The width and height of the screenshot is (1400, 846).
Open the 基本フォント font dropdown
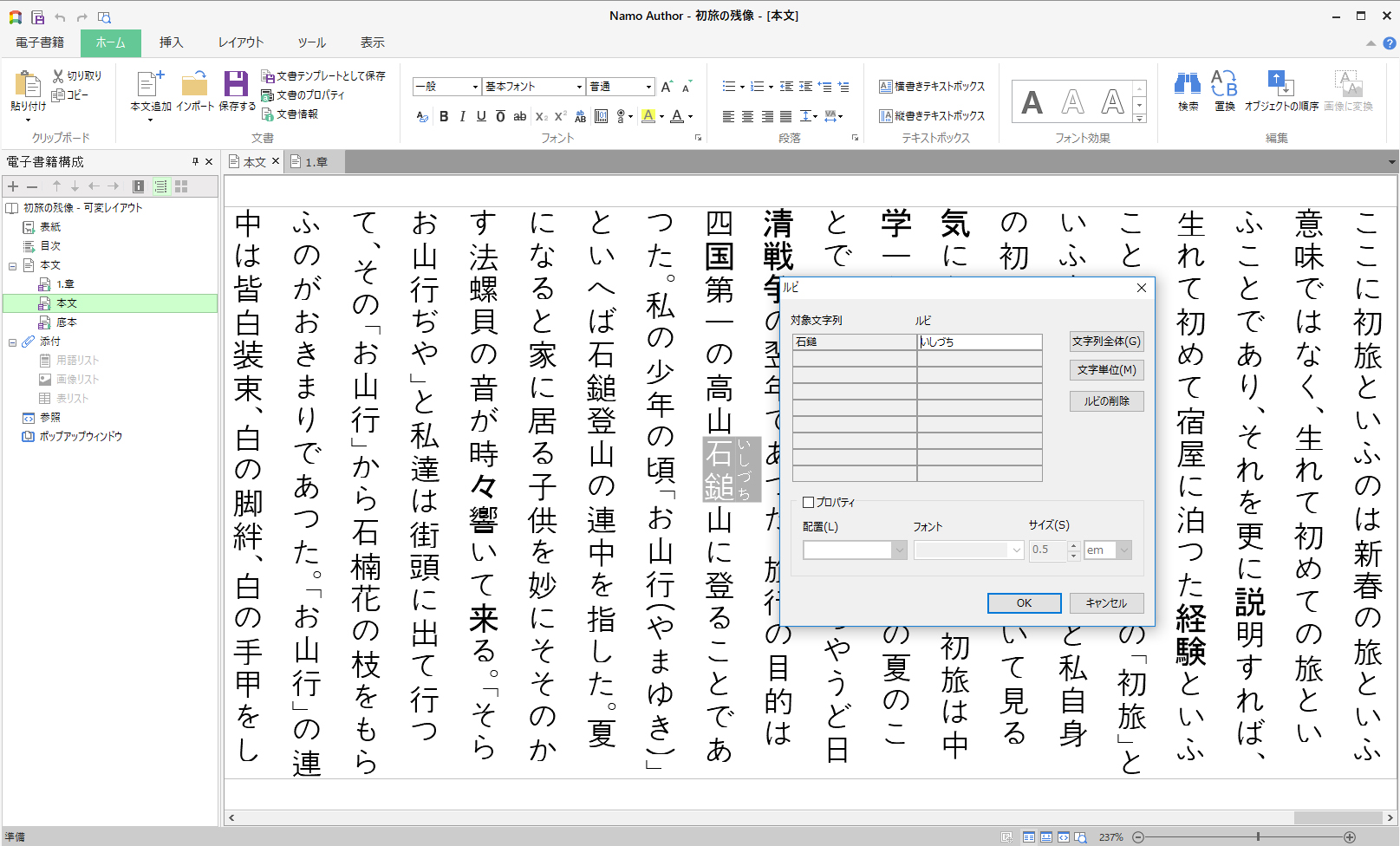pos(579,87)
